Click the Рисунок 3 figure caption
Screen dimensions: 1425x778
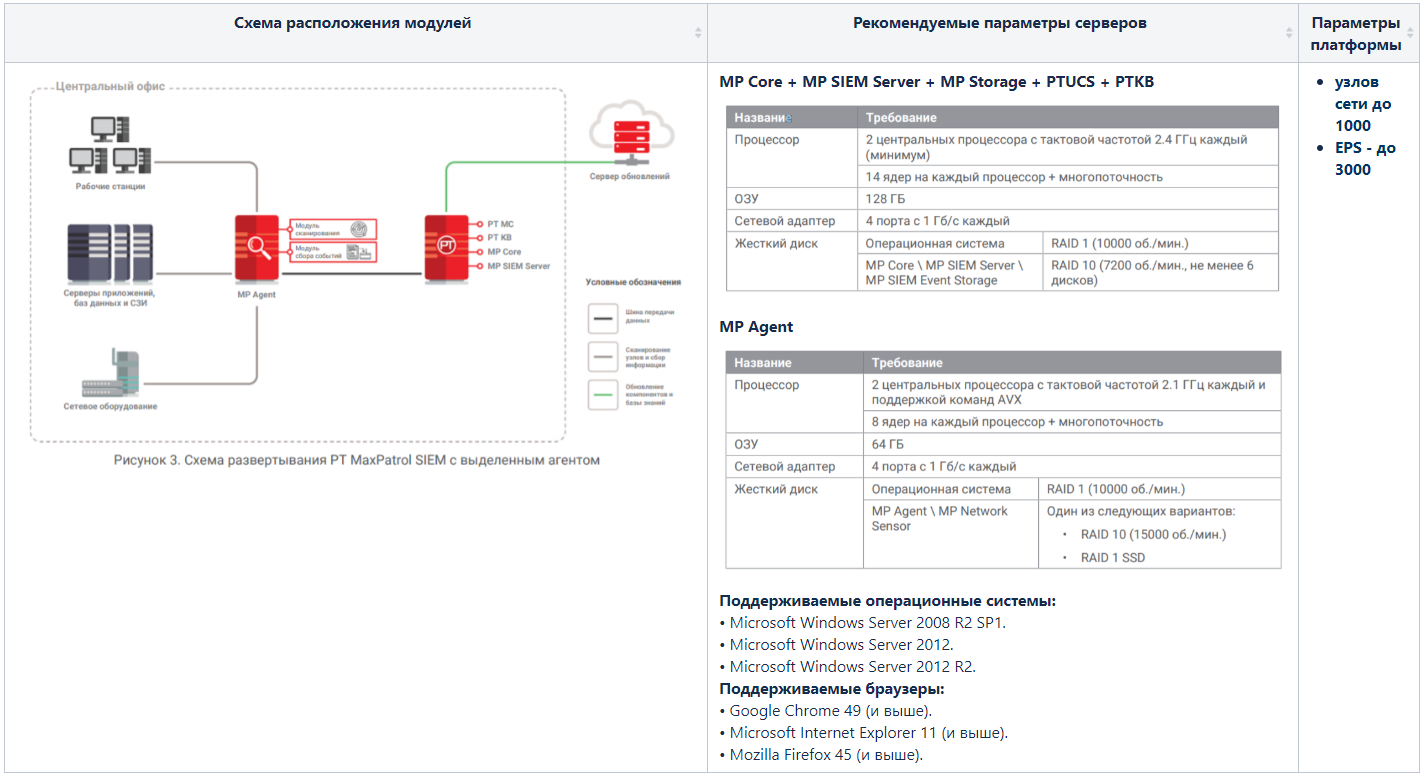tap(356, 460)
